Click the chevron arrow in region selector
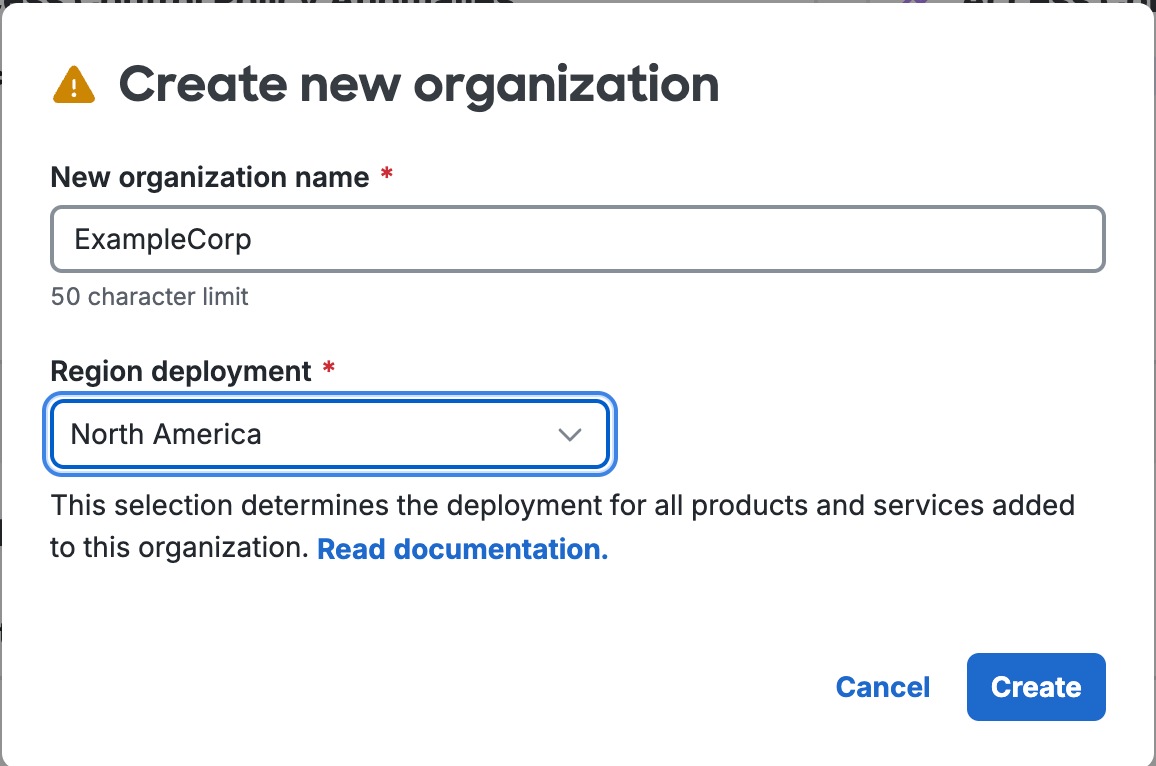Image resolution: width=1156 pixels, height=766 pixels. pyautogui.click(x=569, y=435)
